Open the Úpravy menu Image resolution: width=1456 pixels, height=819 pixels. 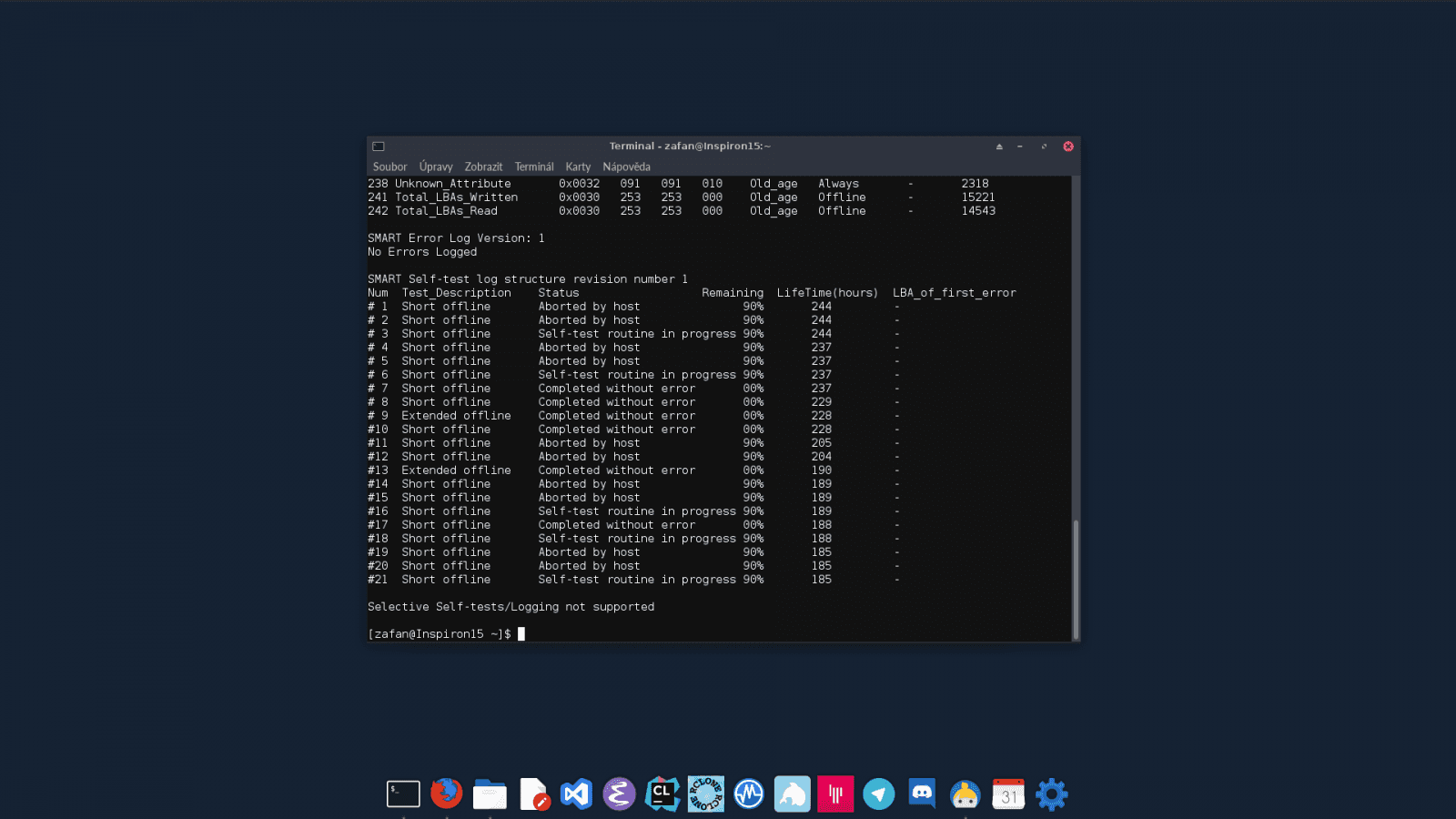436,167
